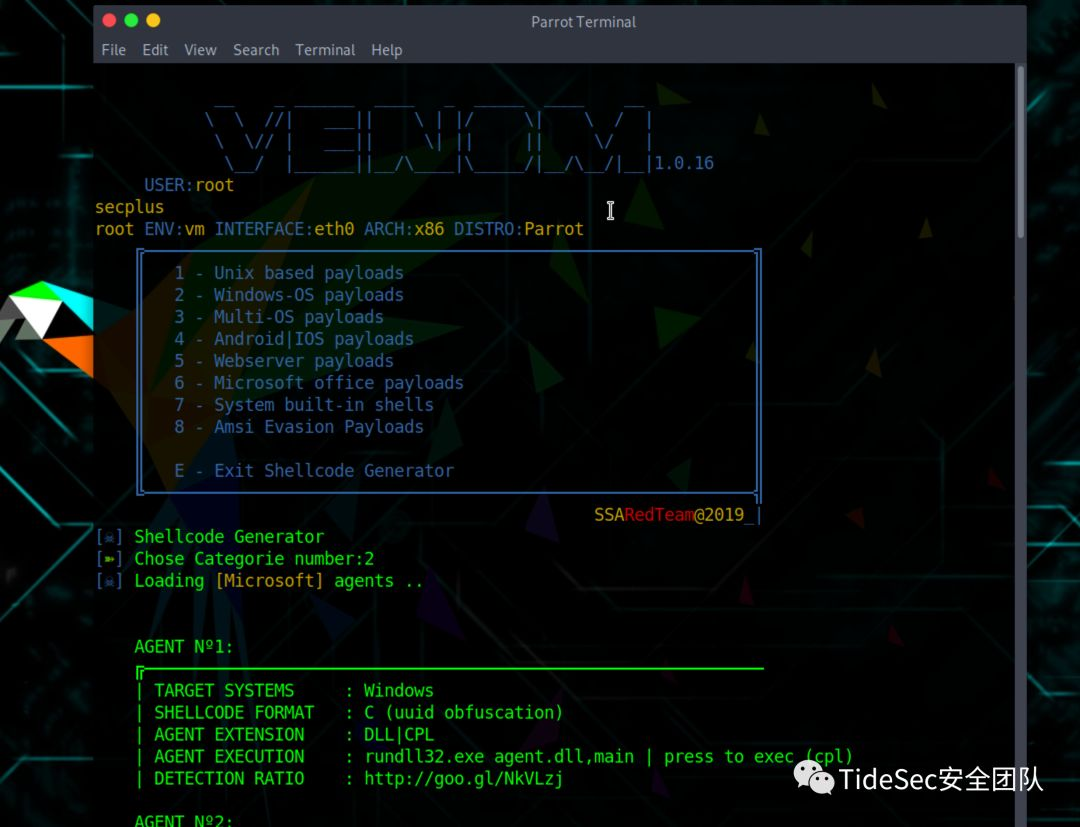Click '2 - Windows-OS payloads' line

tap(289, 295)
